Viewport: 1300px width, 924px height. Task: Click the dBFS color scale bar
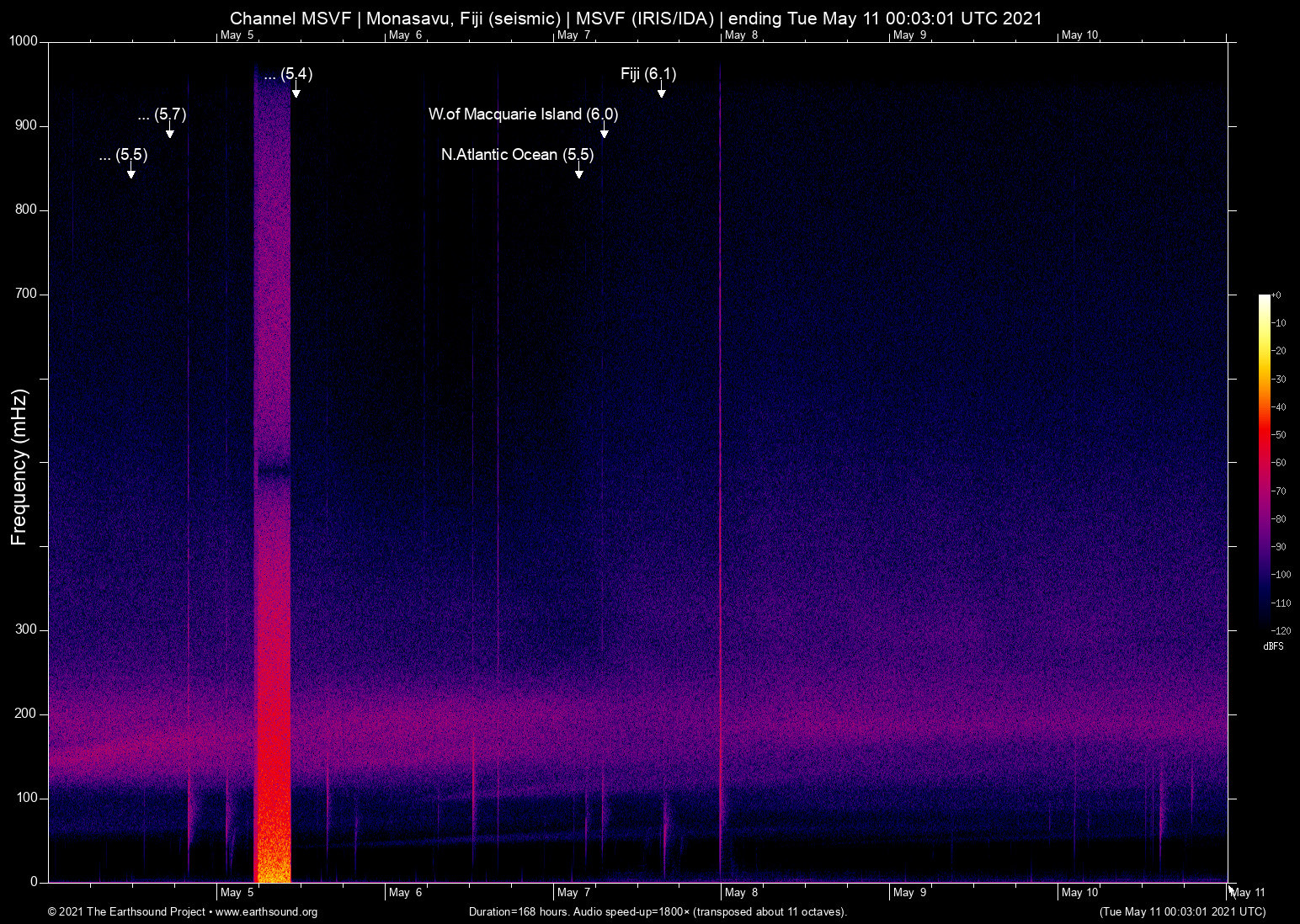tap(1264, 461)
